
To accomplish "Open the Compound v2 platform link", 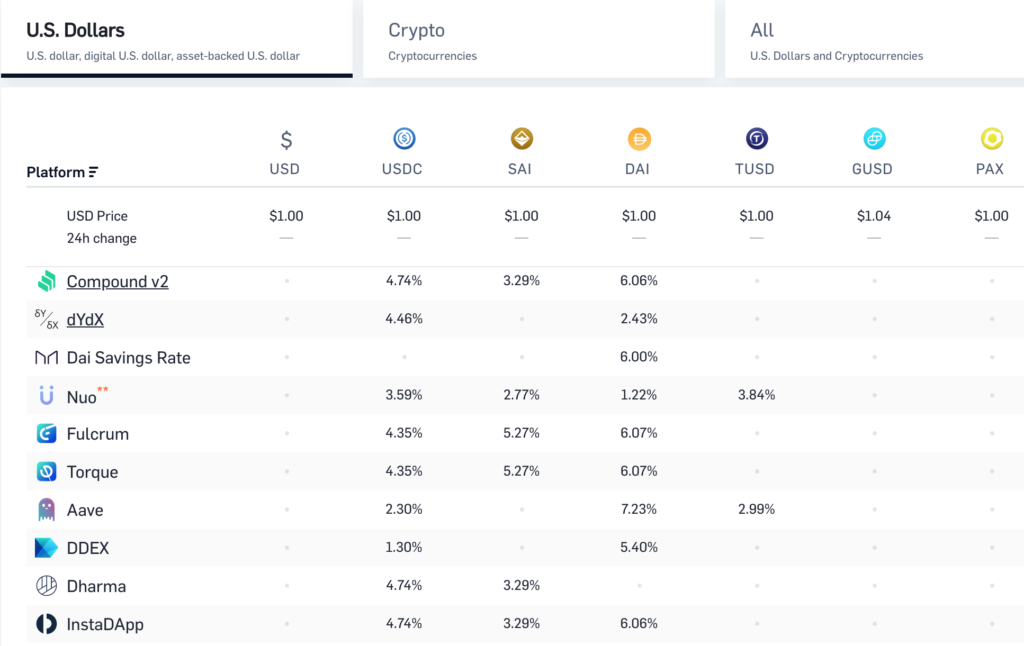I will point(118,282).
